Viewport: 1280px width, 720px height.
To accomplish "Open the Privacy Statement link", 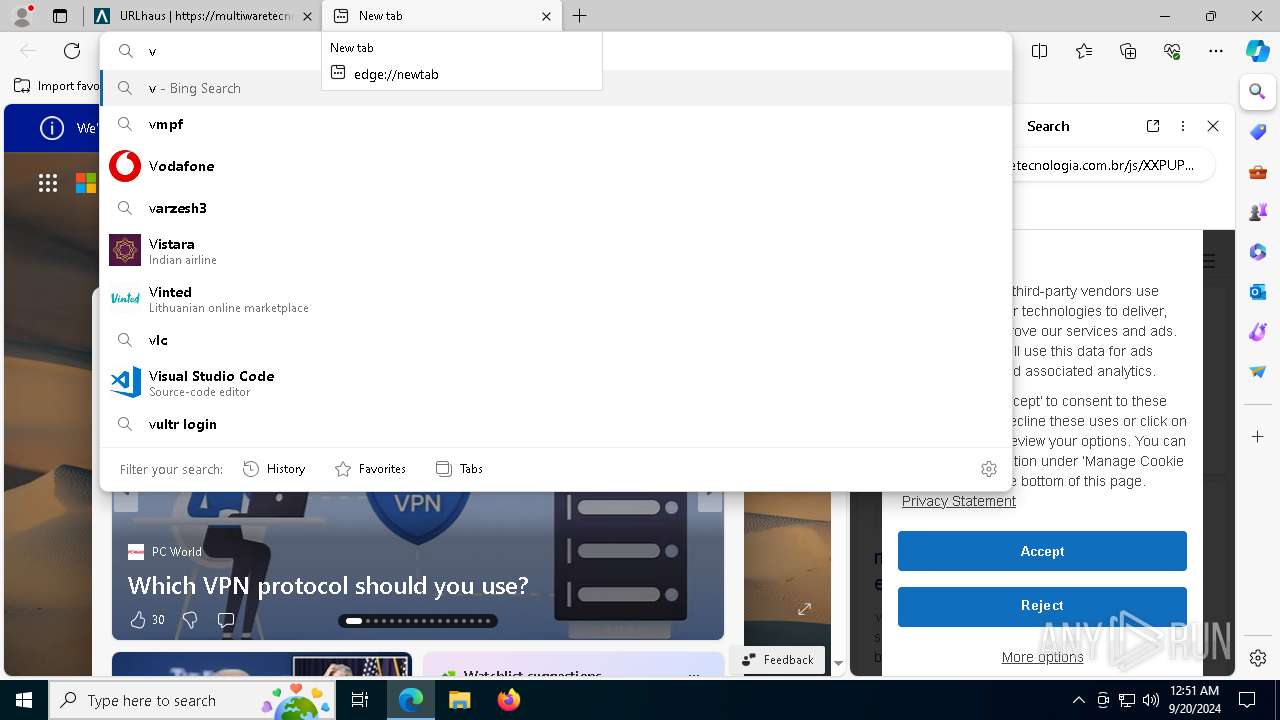I will tap(959, 501).
